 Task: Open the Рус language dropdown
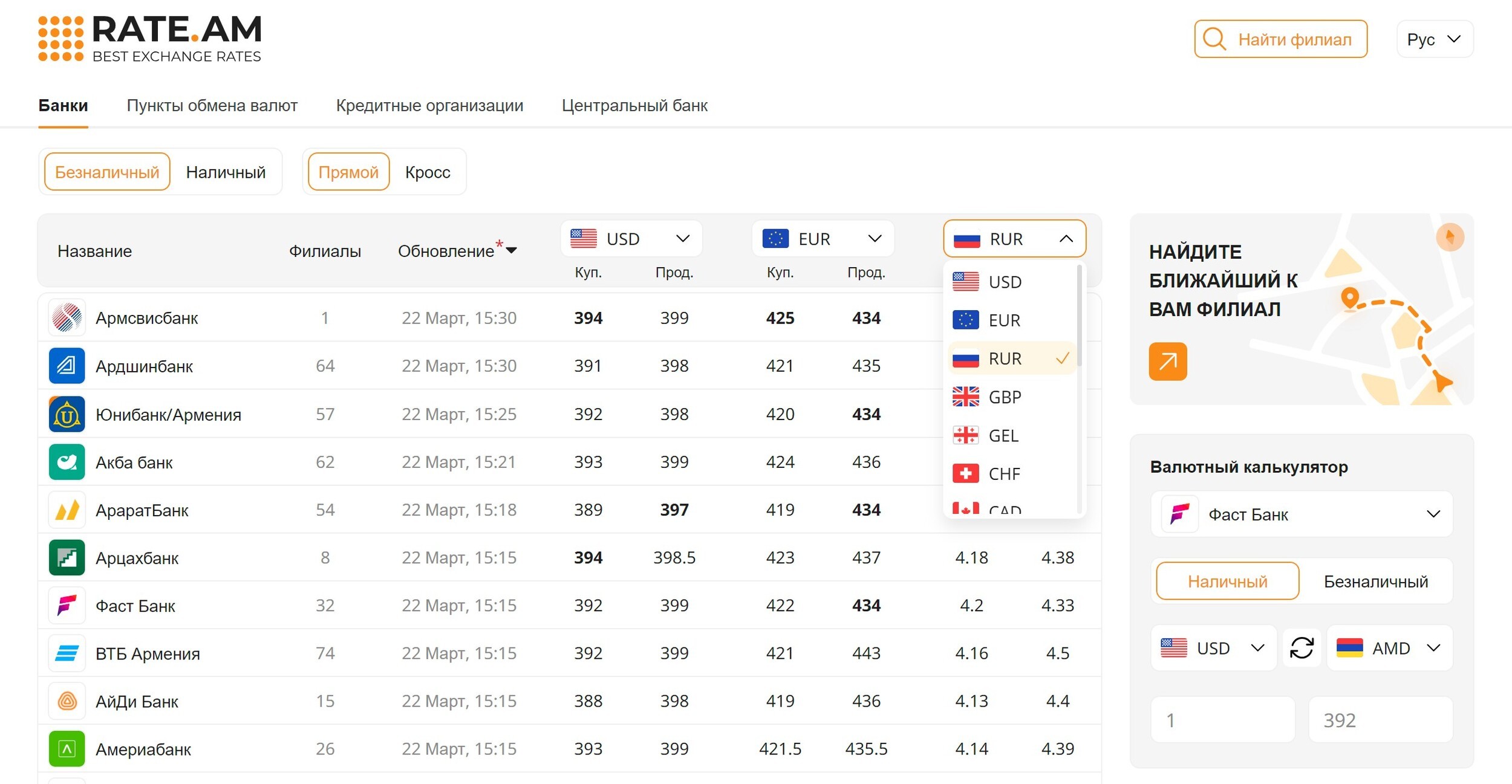pyautogui.click(x=1435, y=39)
